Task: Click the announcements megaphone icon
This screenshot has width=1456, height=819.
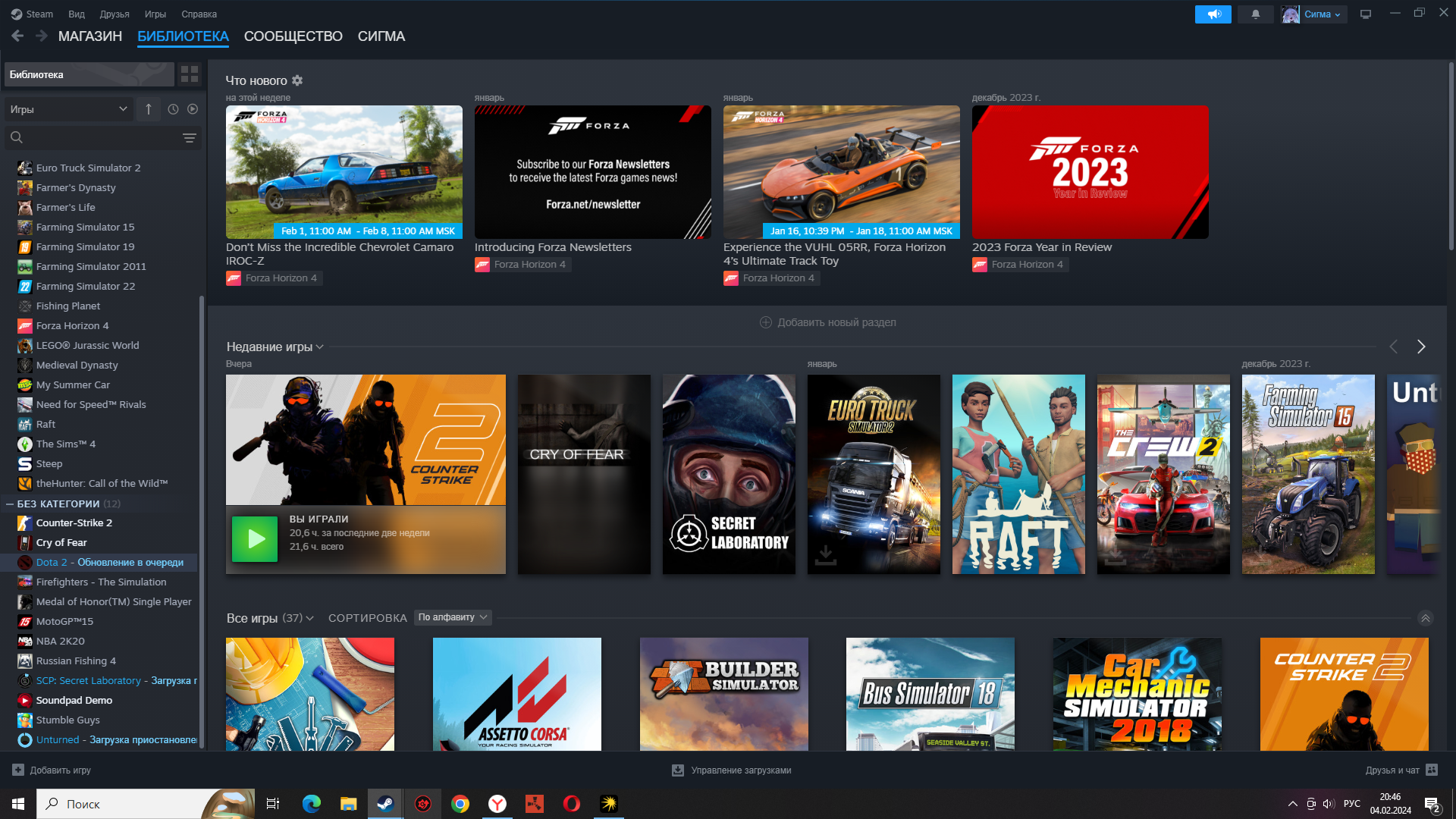Action: click(1213, 14)
